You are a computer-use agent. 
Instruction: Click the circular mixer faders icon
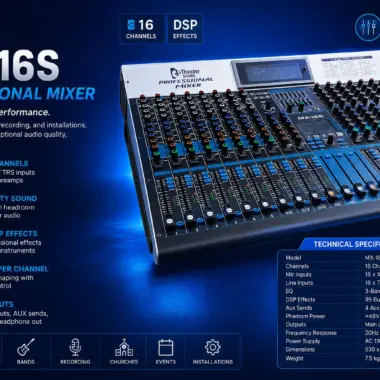tap(368, 27)
